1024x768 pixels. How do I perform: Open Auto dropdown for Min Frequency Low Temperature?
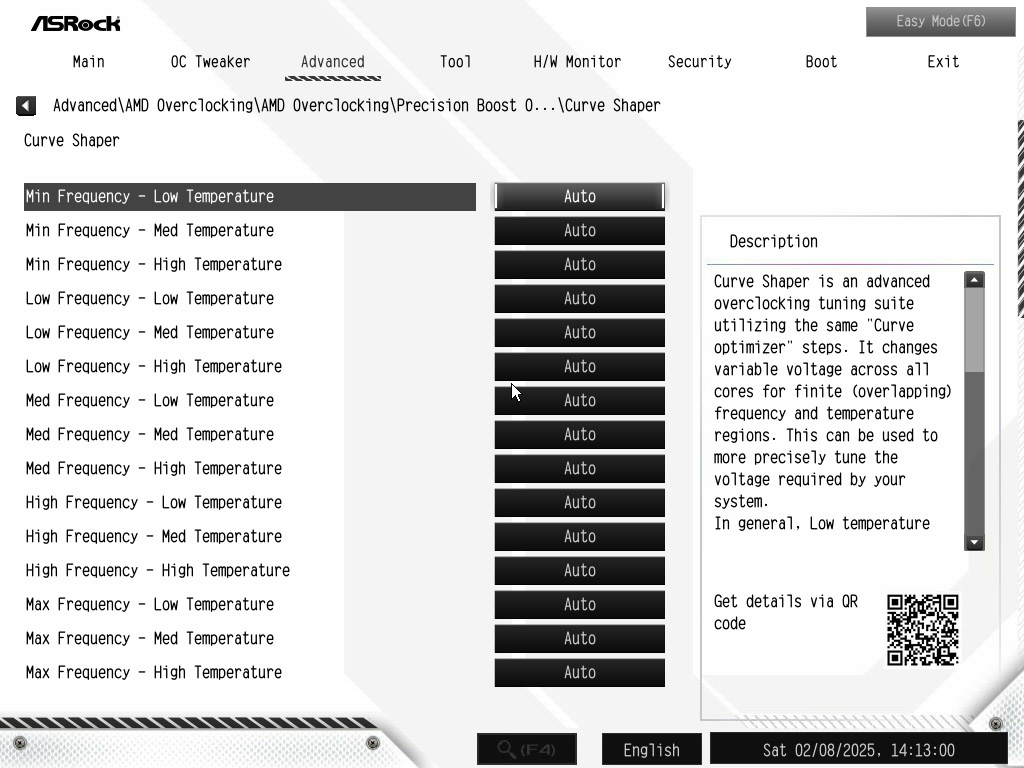(580, 197)
